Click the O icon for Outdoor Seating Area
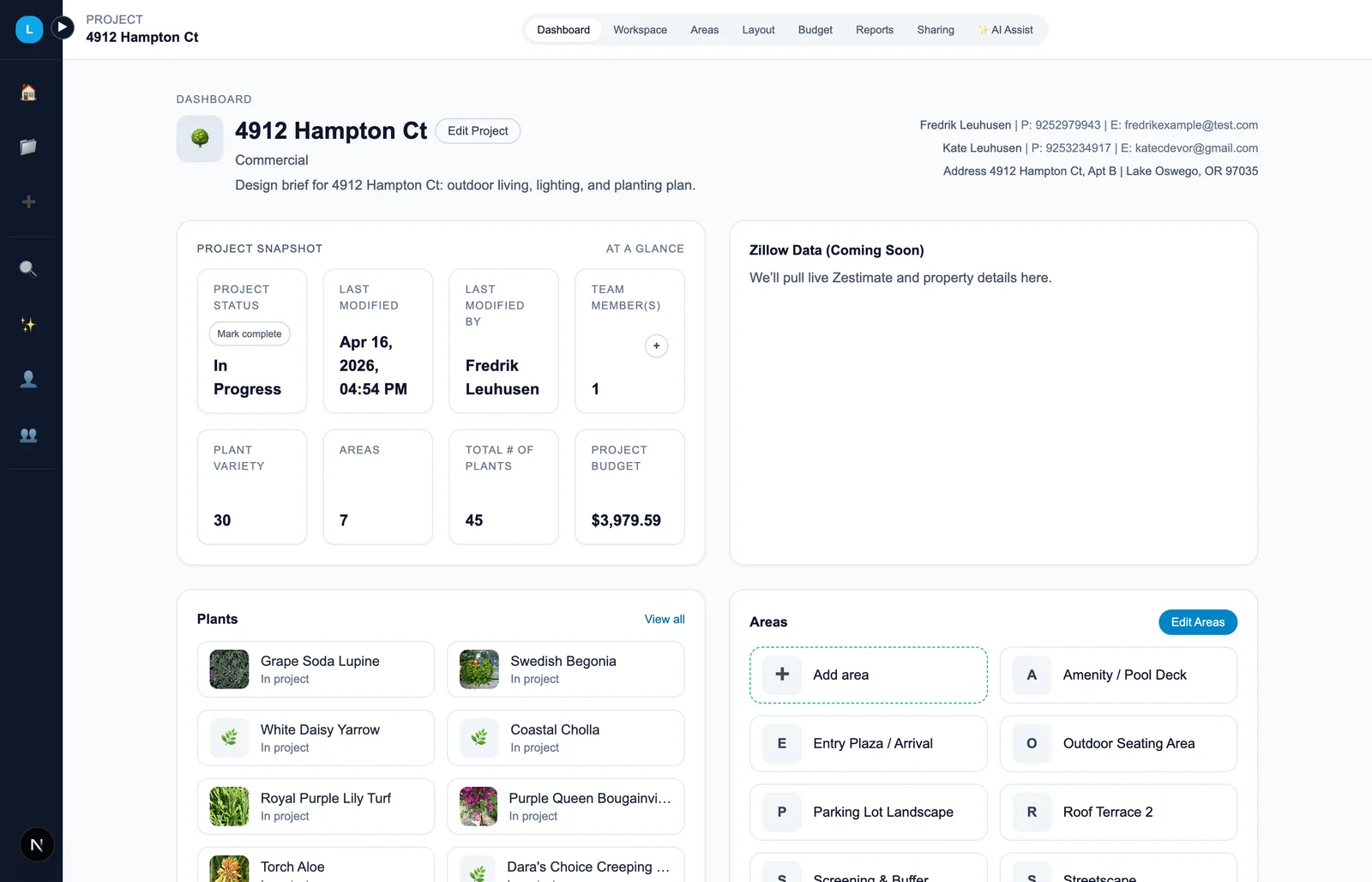The width and height of the screenshot is (1372, 882). tap(1032, 743)
